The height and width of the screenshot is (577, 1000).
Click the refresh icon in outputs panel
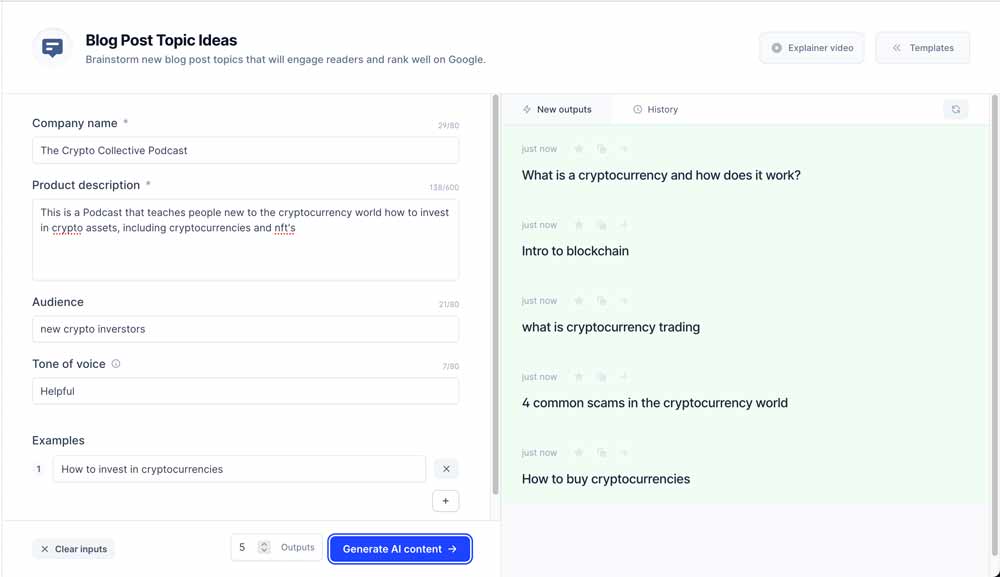(955, 110)
